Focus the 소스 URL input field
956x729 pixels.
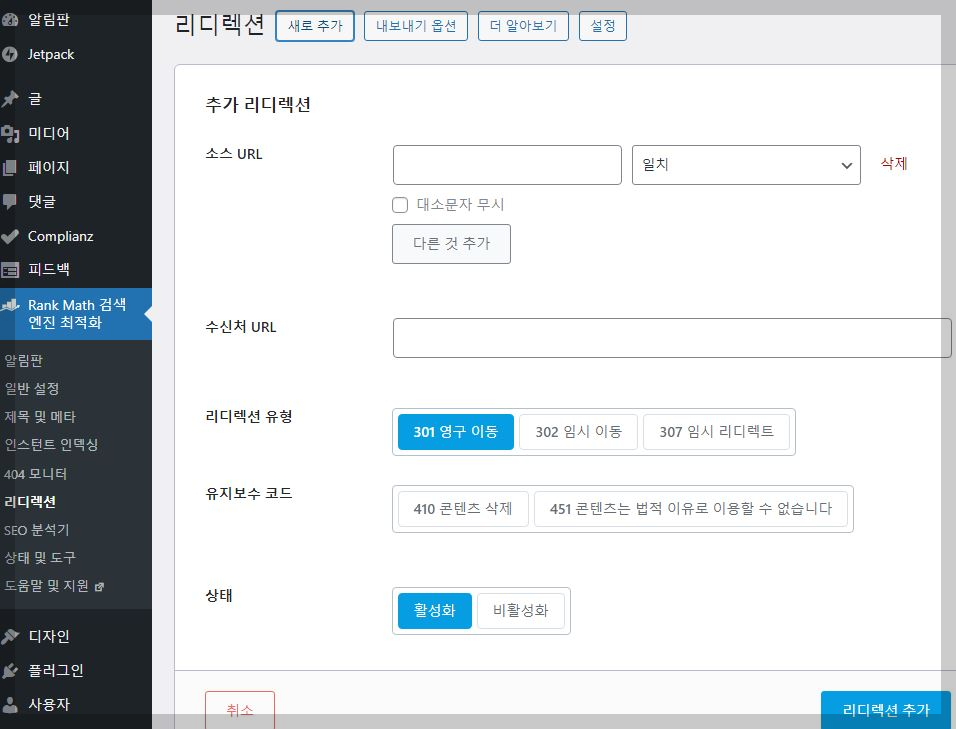[507, 165]
